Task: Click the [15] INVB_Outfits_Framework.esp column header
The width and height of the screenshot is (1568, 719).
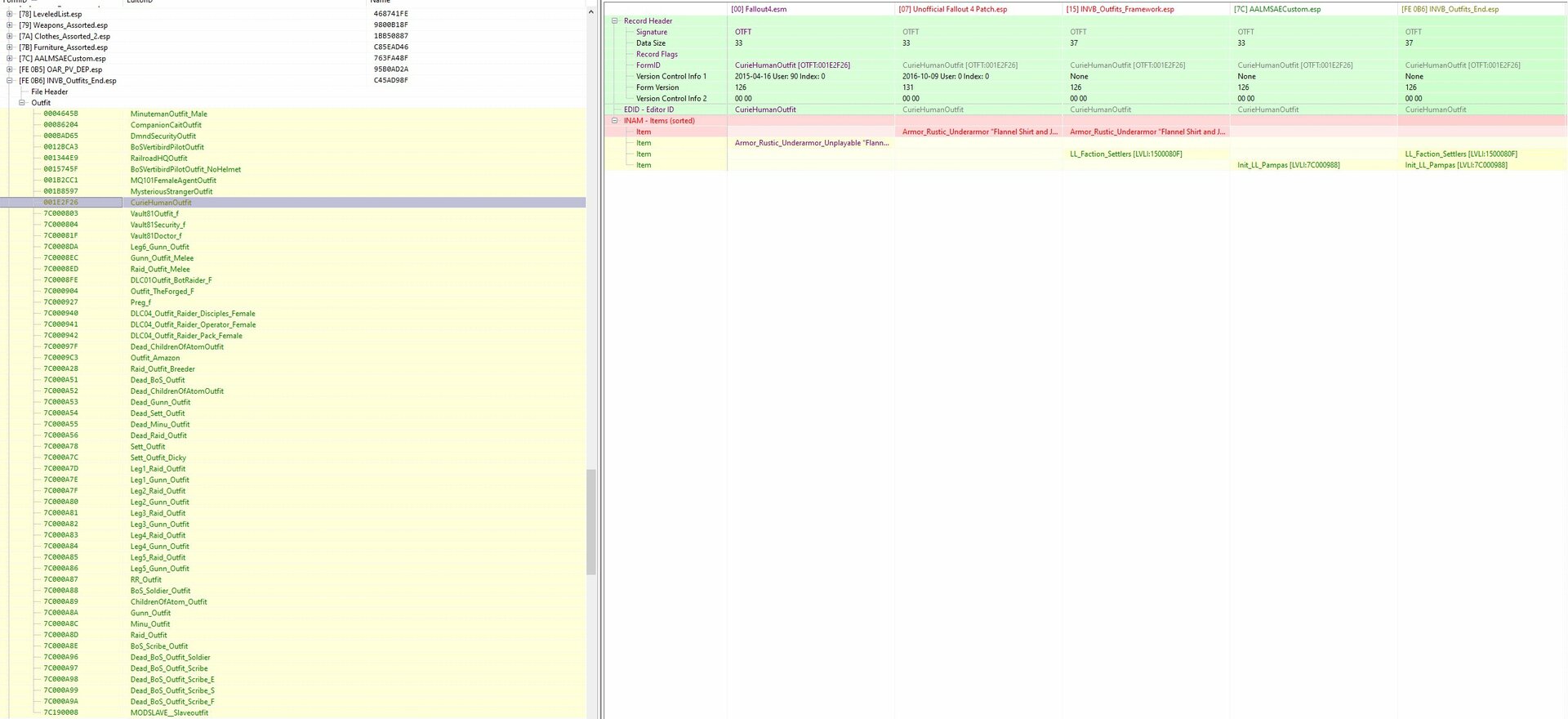Action: coord(1120,9)
